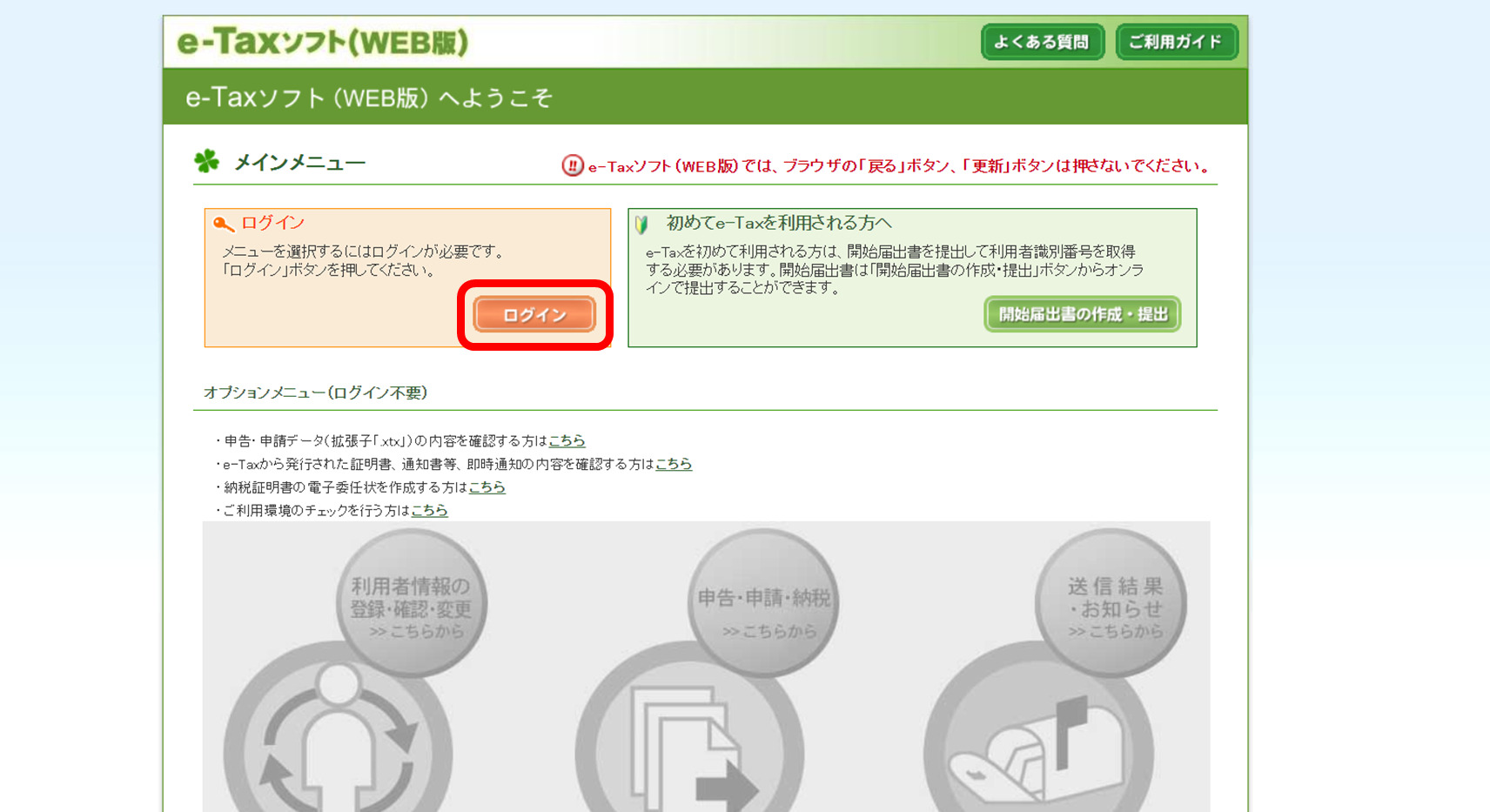Open the よくある質問 page
Screen dimensions: 1490x812
pyautogui.click(x=1042, y=42)
